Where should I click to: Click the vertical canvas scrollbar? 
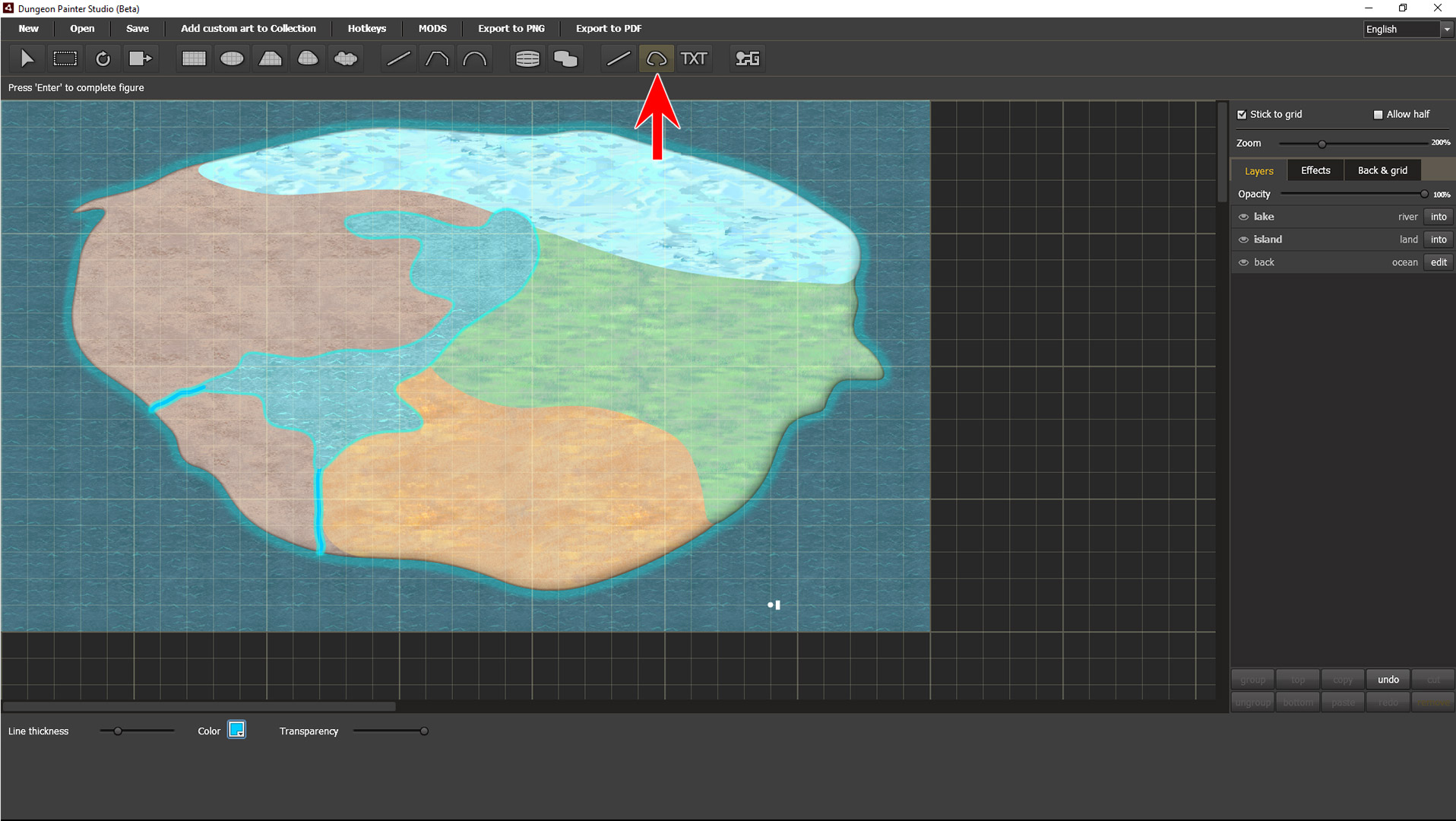[x=1222, y=152]
